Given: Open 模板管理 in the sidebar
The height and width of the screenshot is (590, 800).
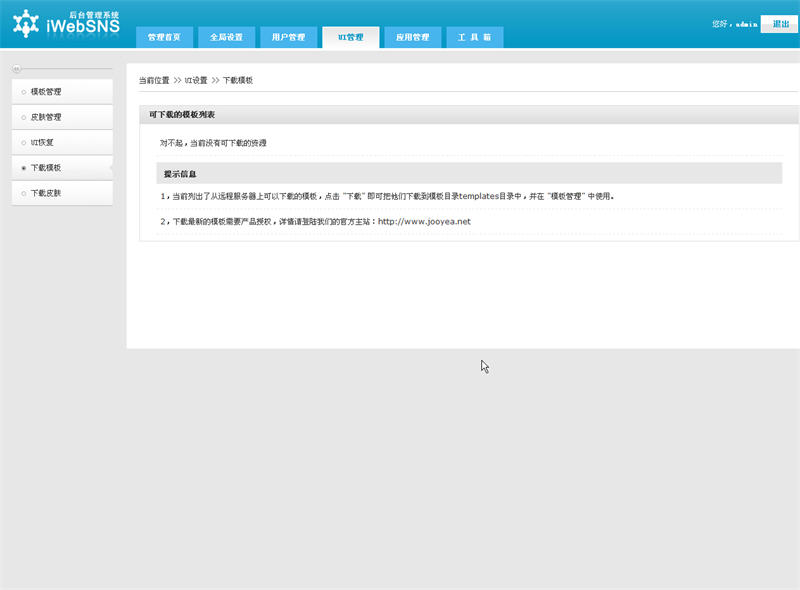Looking at the screenshot, I should (x=62, y=92).
